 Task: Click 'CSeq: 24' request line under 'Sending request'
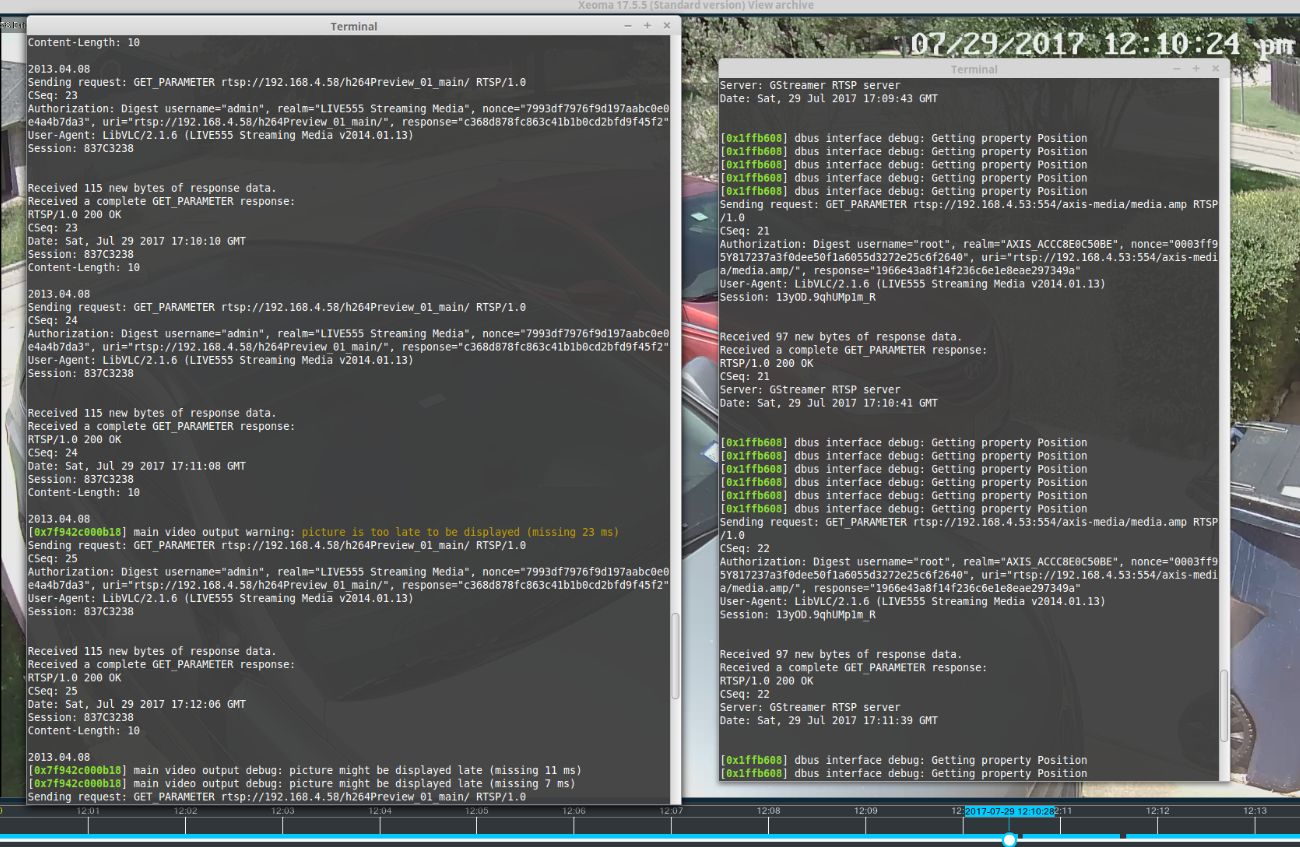[53, 320]
